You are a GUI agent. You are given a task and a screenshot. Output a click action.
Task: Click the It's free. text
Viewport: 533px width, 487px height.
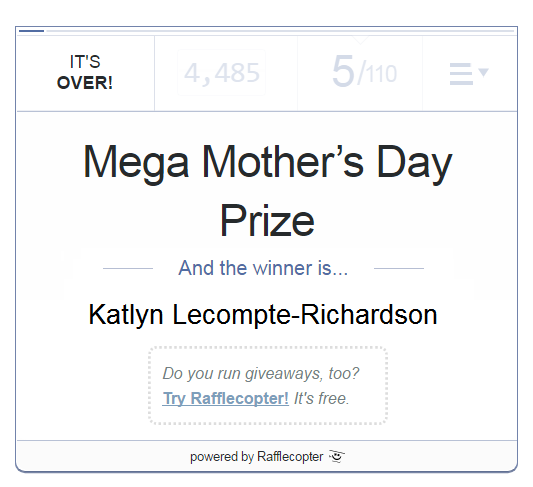322,398
